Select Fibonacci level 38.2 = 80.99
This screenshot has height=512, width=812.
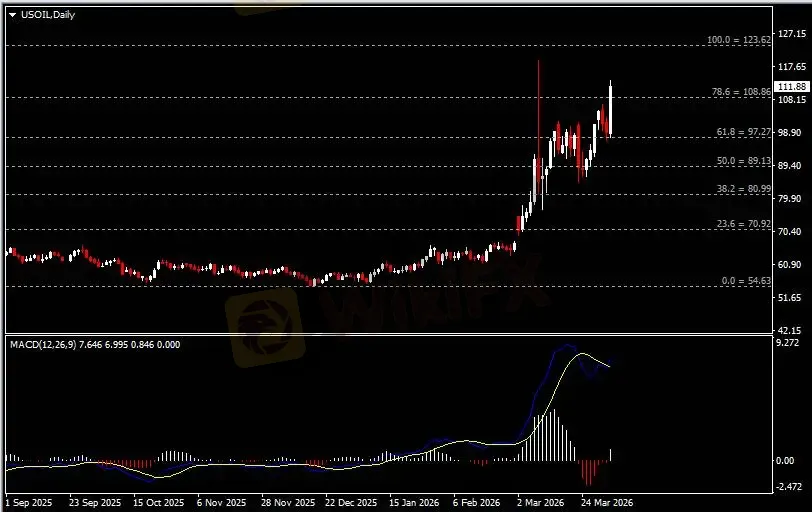coord(744,189)
